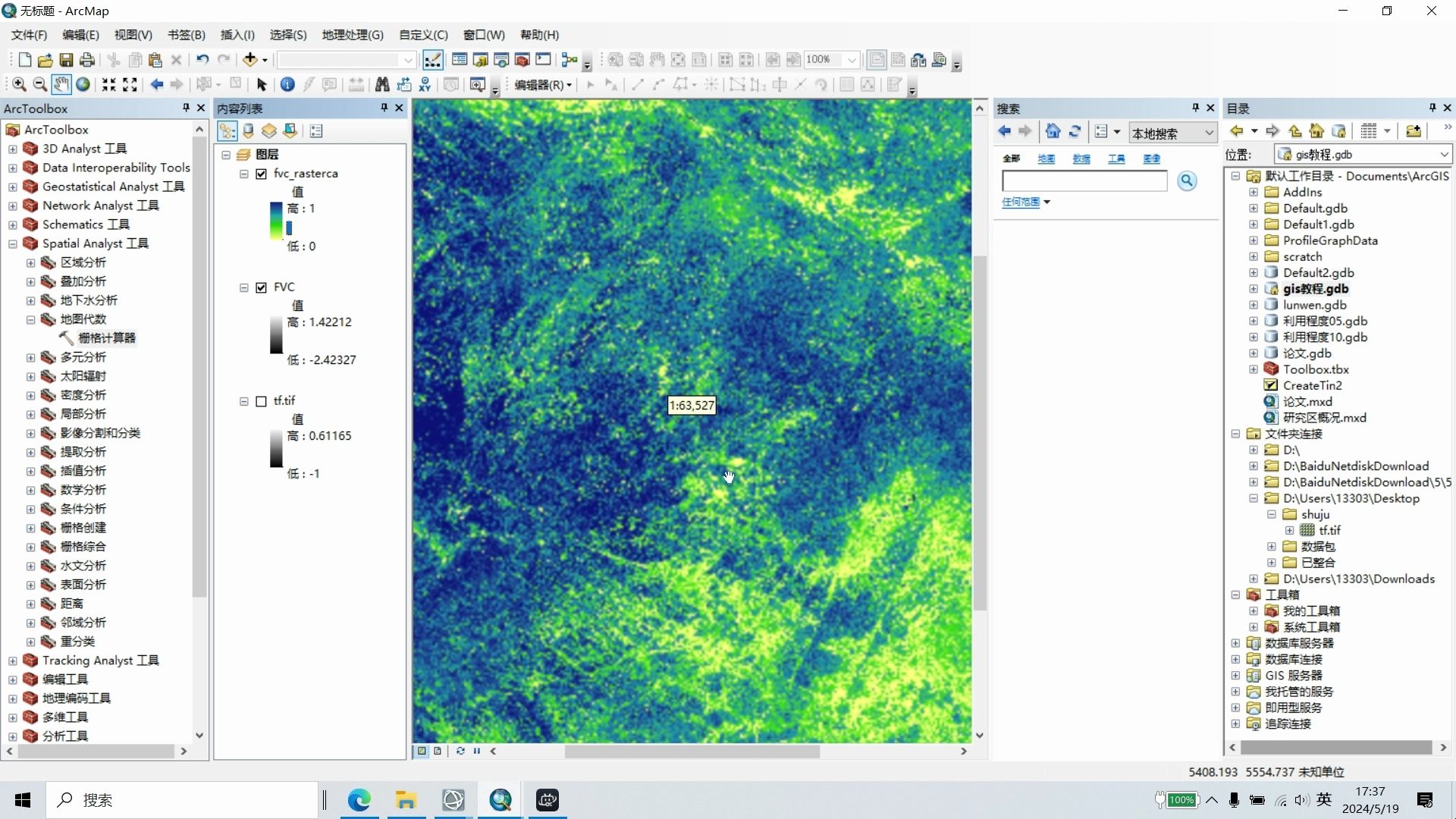
Task: Expand the gis教程.gdb catalog node
Action: (1254, 289)
